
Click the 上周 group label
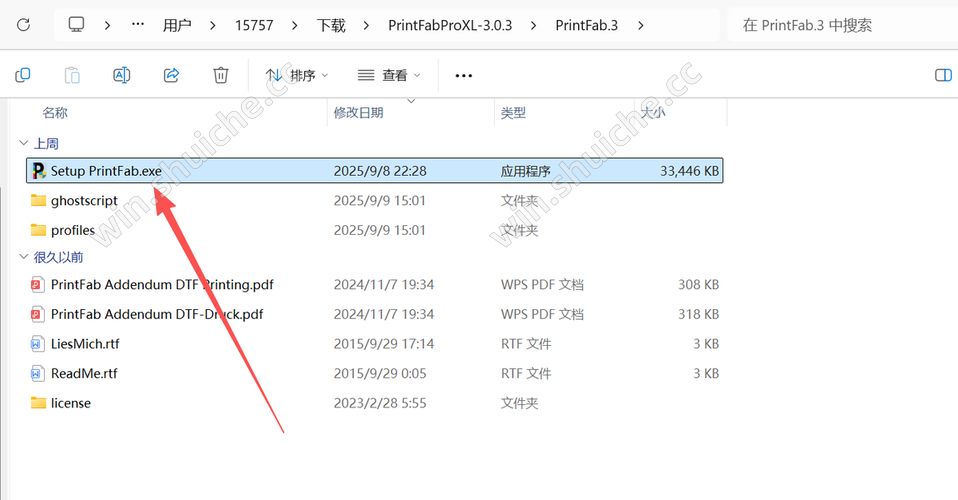point(46,143)
